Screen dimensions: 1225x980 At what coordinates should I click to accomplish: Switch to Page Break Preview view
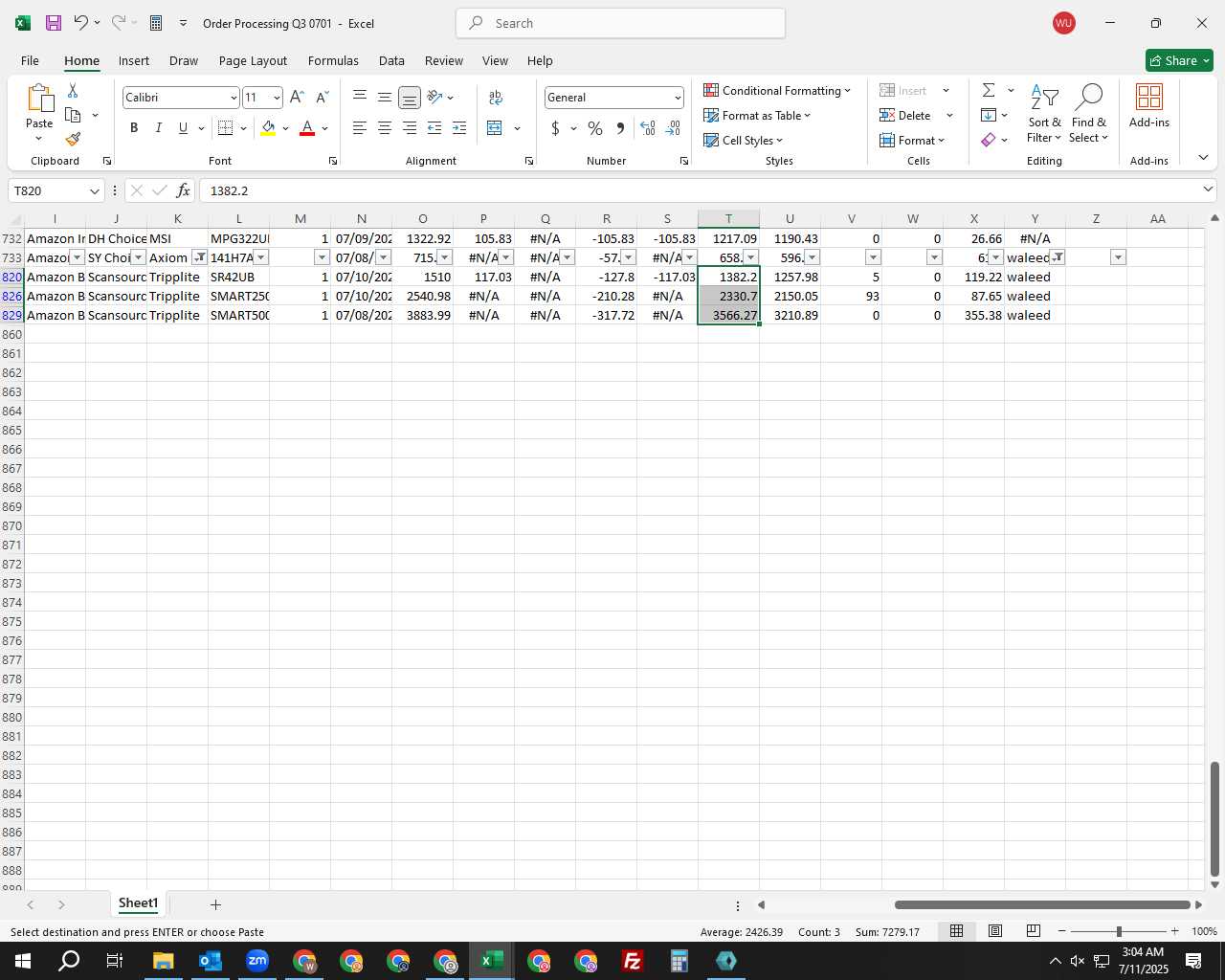click(1033, 931)
